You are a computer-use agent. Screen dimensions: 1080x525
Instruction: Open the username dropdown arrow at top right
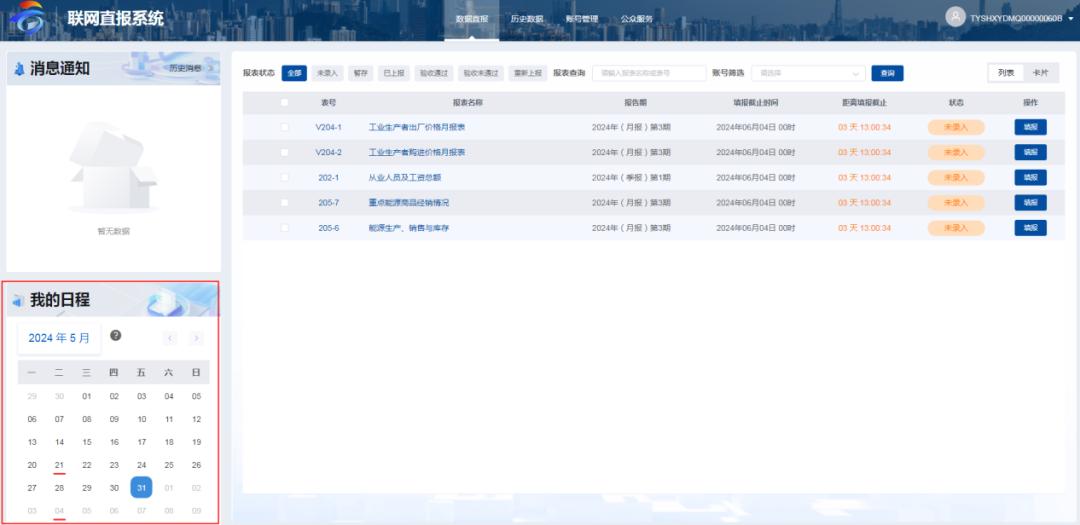[x=1071, y=19]
